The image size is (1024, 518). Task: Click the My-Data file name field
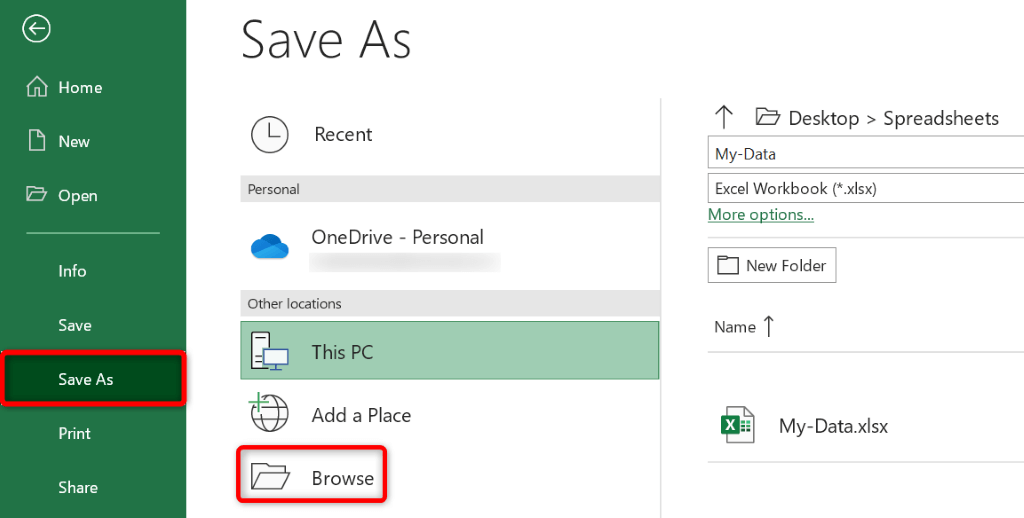click(865, 154)
